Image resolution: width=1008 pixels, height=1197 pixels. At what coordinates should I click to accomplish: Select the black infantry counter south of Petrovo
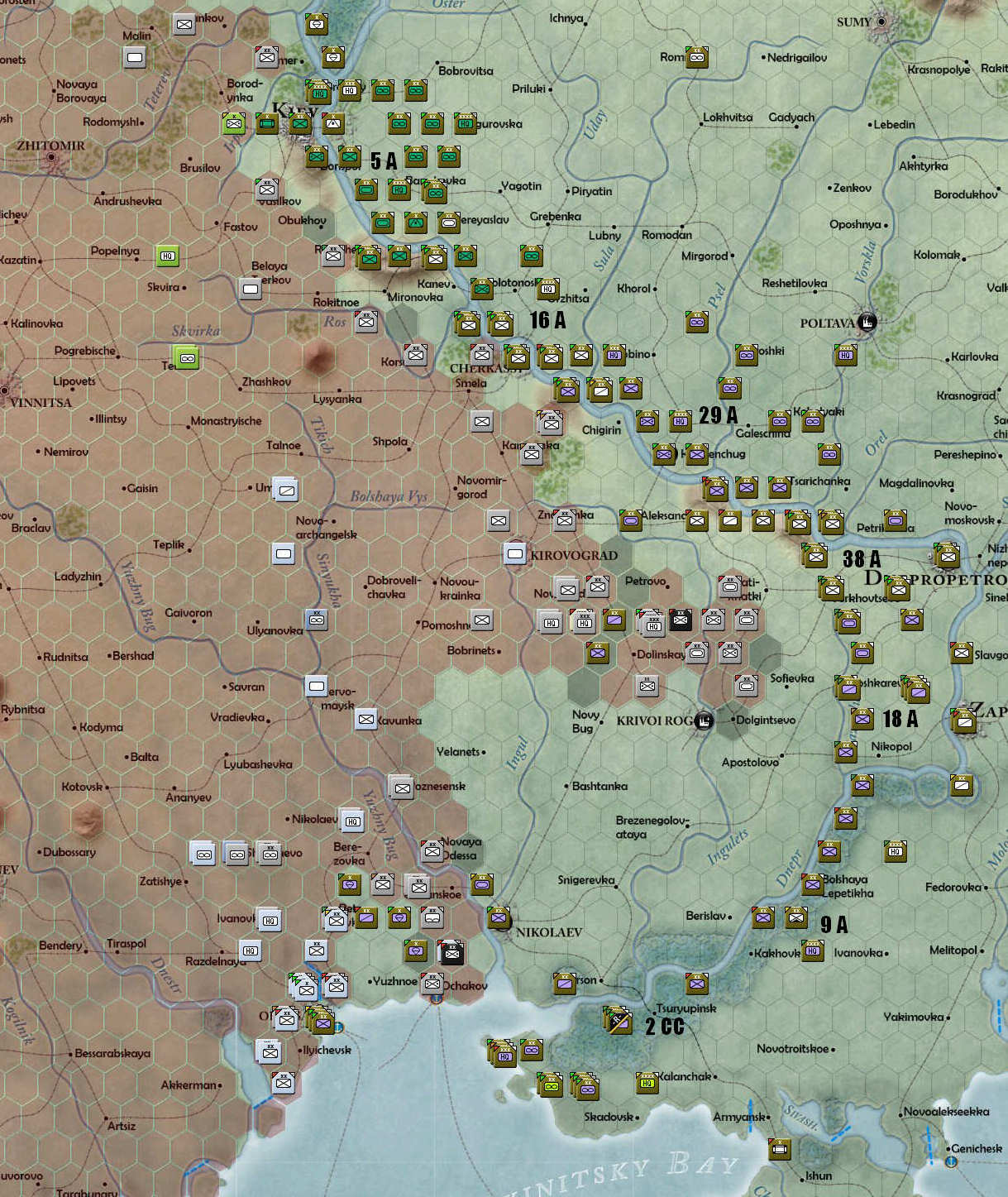[x=681, y=619]
